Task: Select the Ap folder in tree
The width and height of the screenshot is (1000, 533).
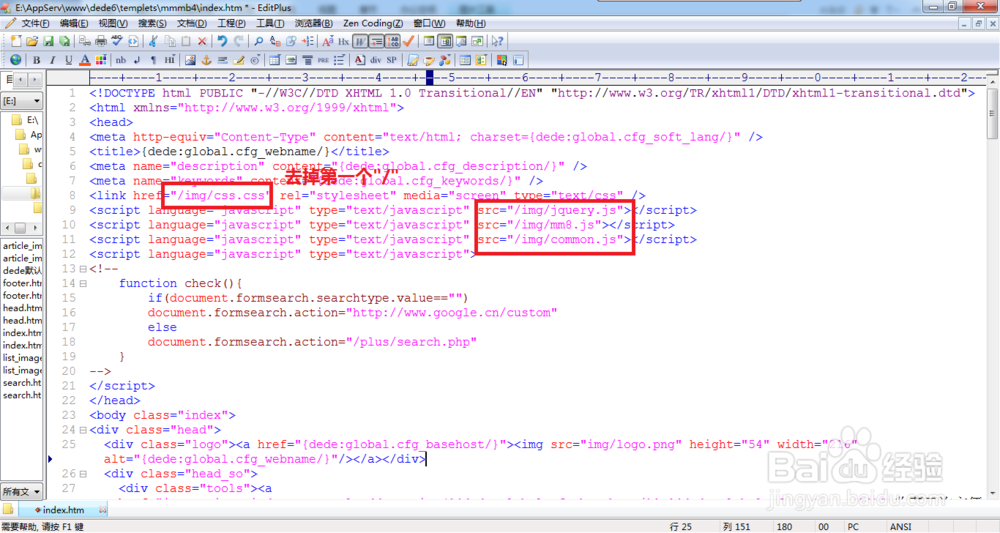Action: click(x=29, y=135)
